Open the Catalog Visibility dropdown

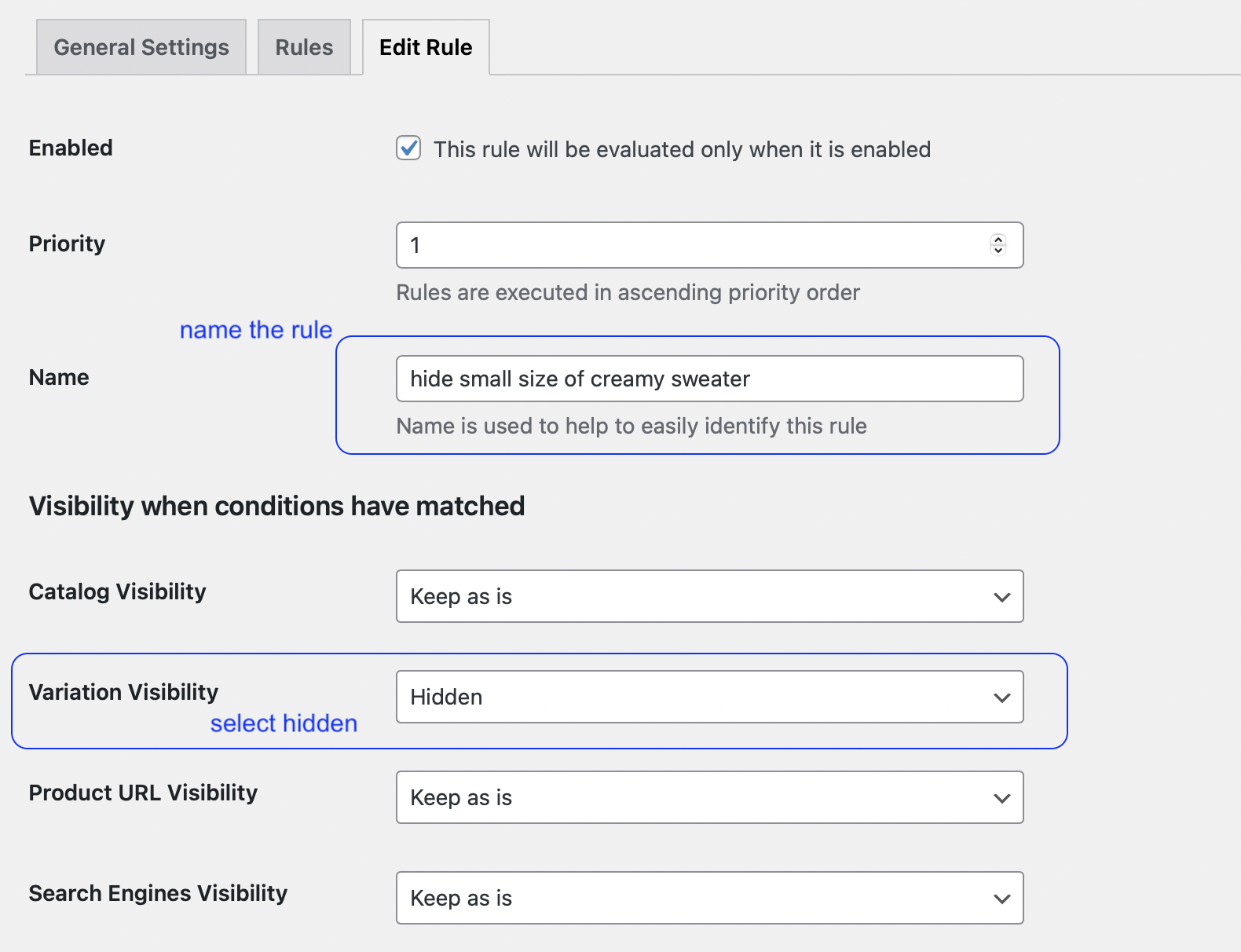[709, 596]
